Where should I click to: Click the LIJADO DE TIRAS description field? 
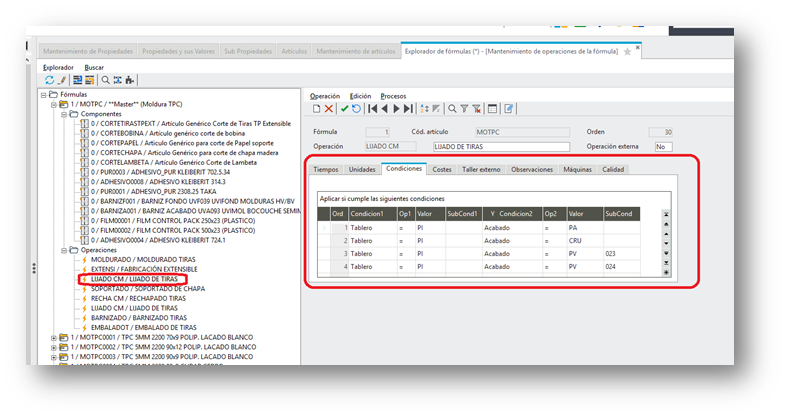[x=501, y=147]
